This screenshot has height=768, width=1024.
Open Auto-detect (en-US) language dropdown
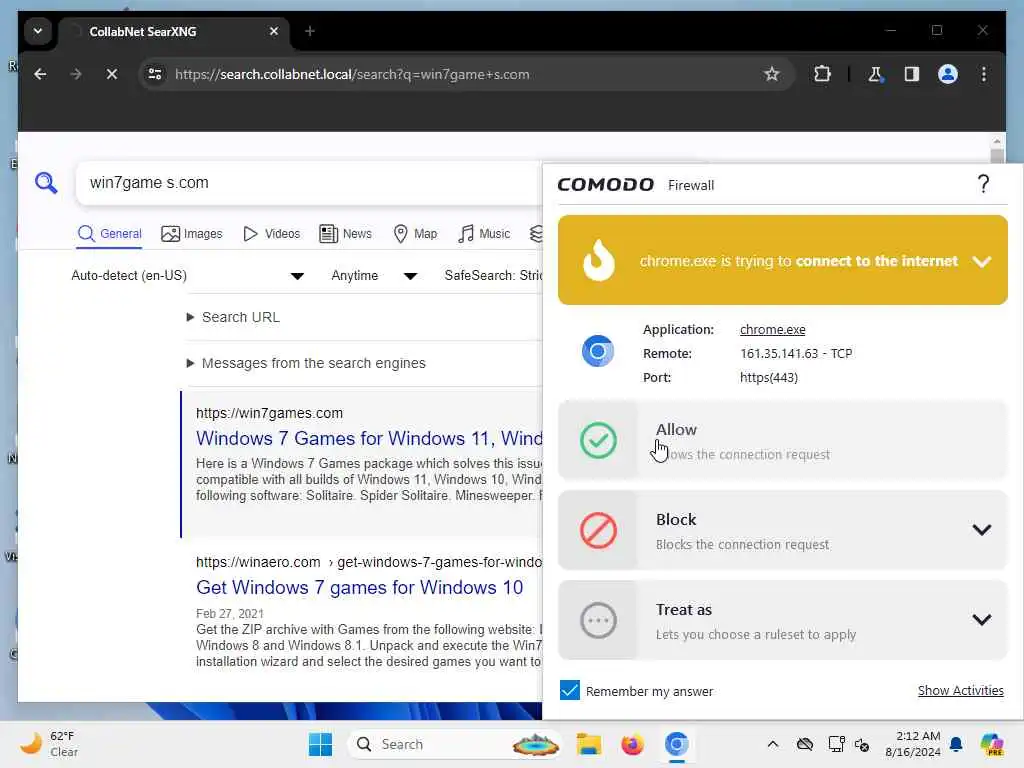(187, 276)
